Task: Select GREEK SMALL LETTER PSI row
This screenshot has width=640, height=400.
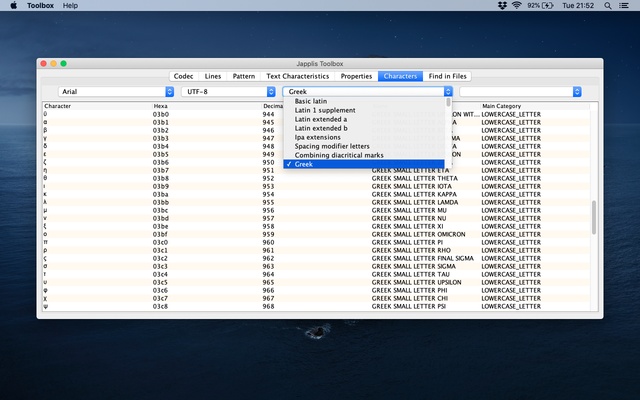Action: (x=316, y=306)
